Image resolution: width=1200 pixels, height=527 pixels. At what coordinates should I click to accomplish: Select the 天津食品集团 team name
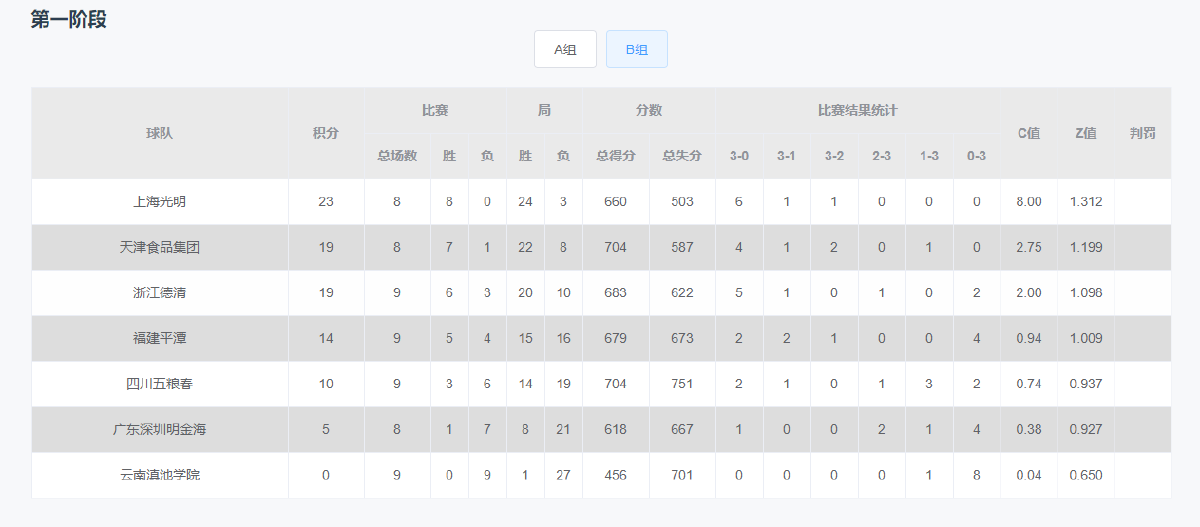pos(160,247)
